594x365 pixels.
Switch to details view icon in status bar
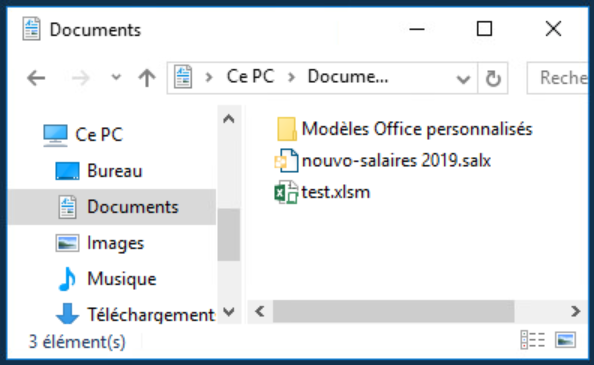[x=533, y=339]
